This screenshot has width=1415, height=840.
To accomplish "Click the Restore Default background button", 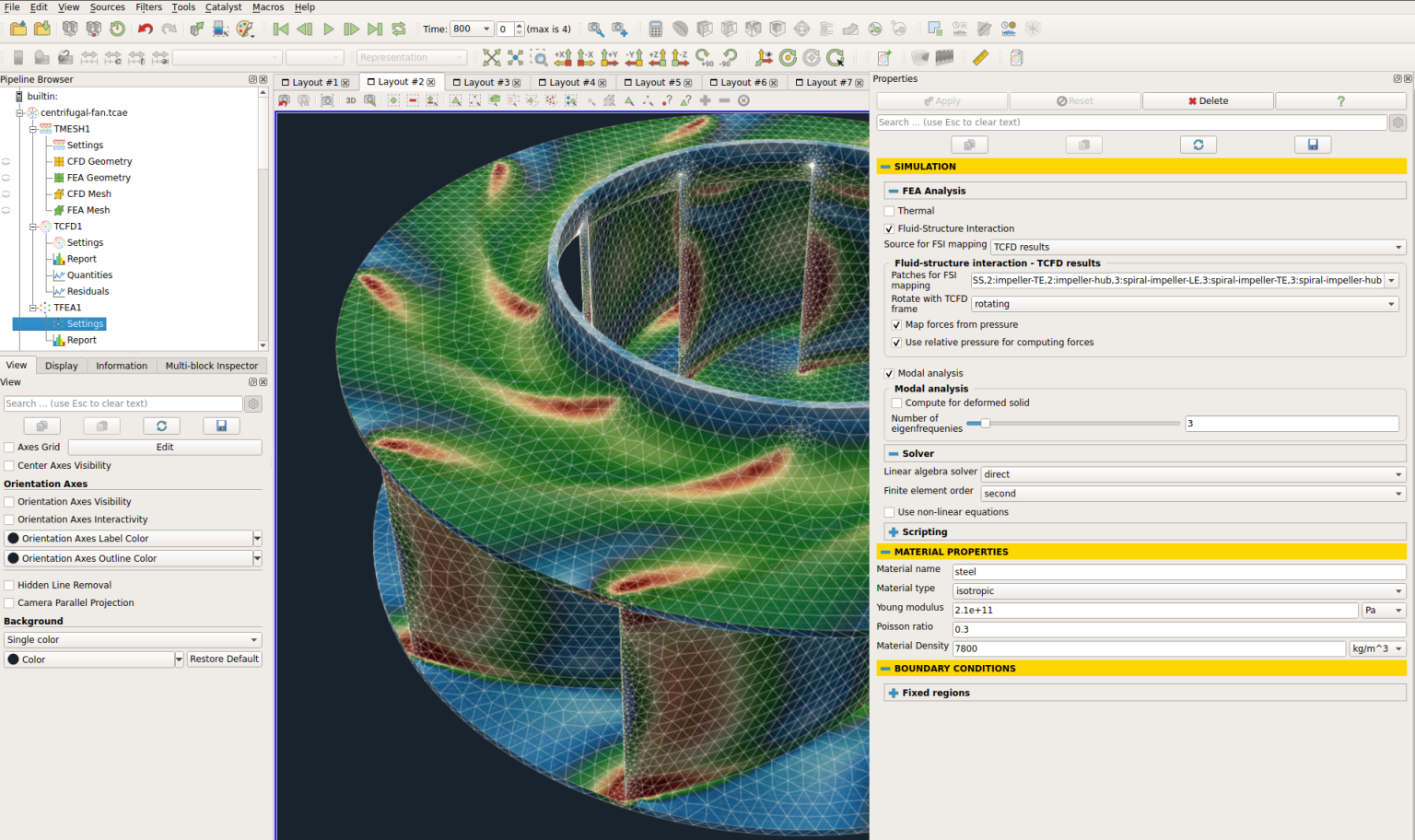I will point(224,659).
